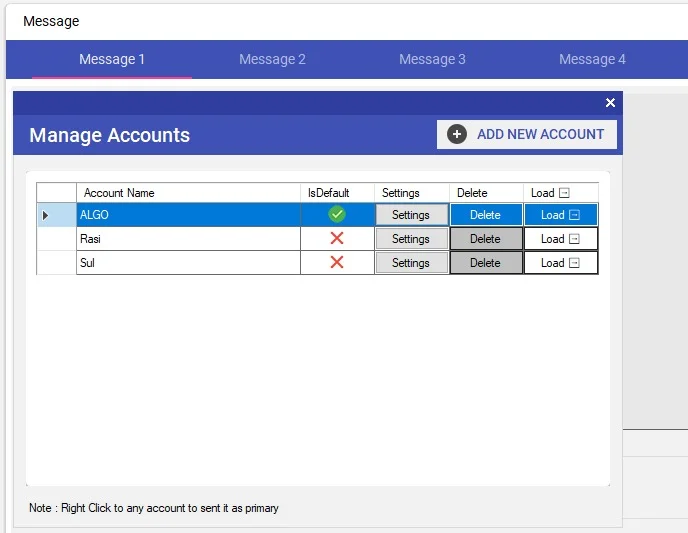Switch to the Message 3 tab
The width and height of the screenshot is (688, 533).
432,59
